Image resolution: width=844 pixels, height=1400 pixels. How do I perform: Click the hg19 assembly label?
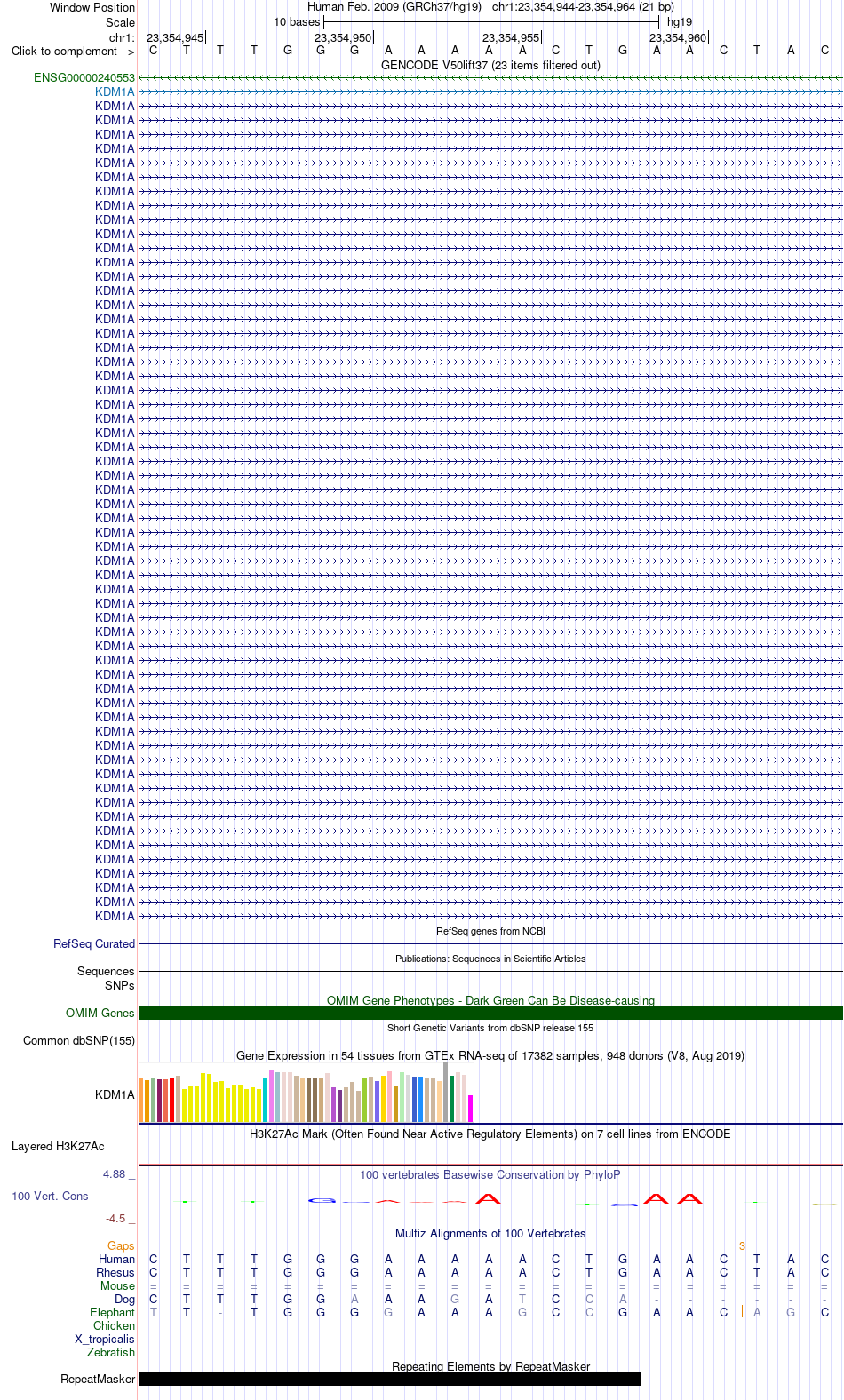(x=680, y=21)
